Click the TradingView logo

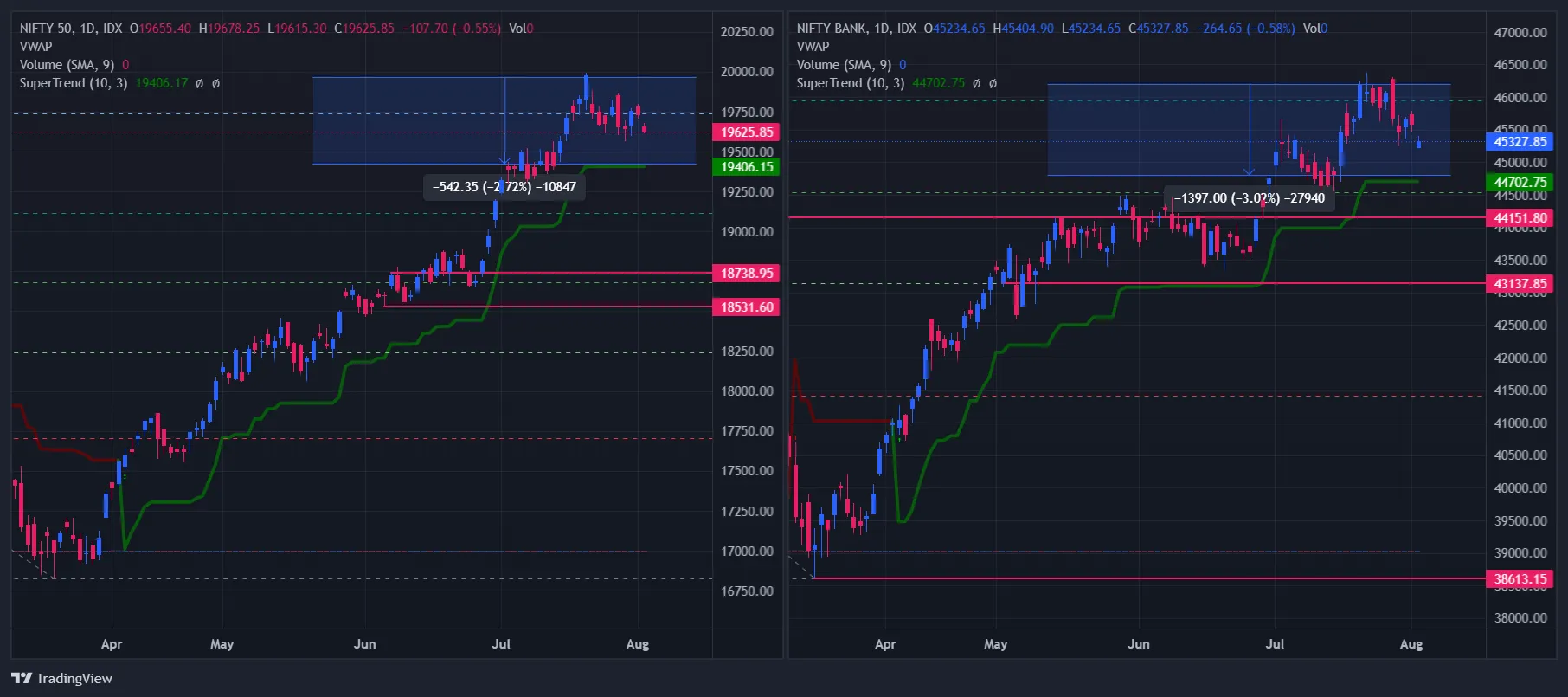coord(62,678)
